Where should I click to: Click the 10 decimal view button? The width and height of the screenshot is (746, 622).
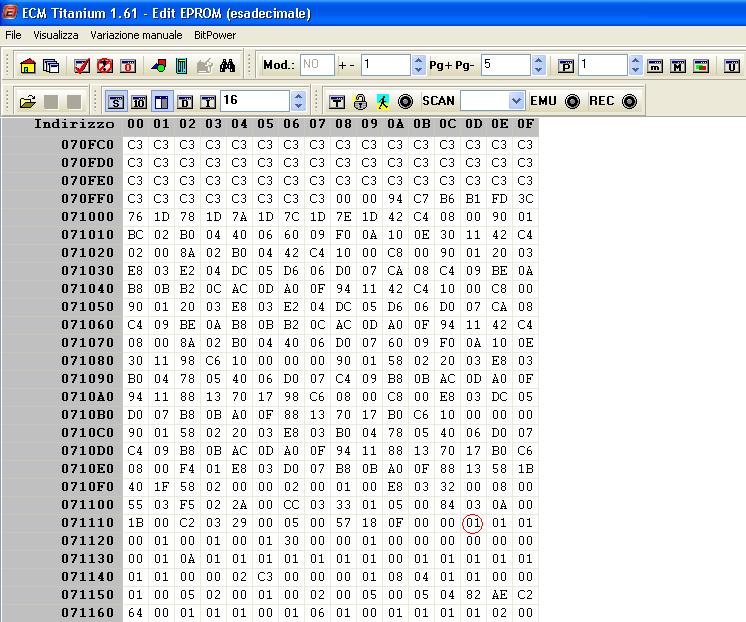point(139,102)
